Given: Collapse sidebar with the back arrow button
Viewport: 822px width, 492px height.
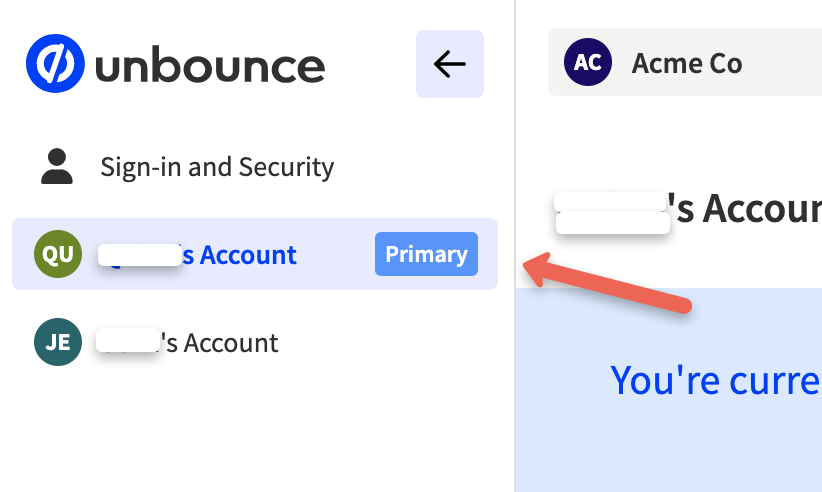Looking at the screenshot, I should coord(450,64).
